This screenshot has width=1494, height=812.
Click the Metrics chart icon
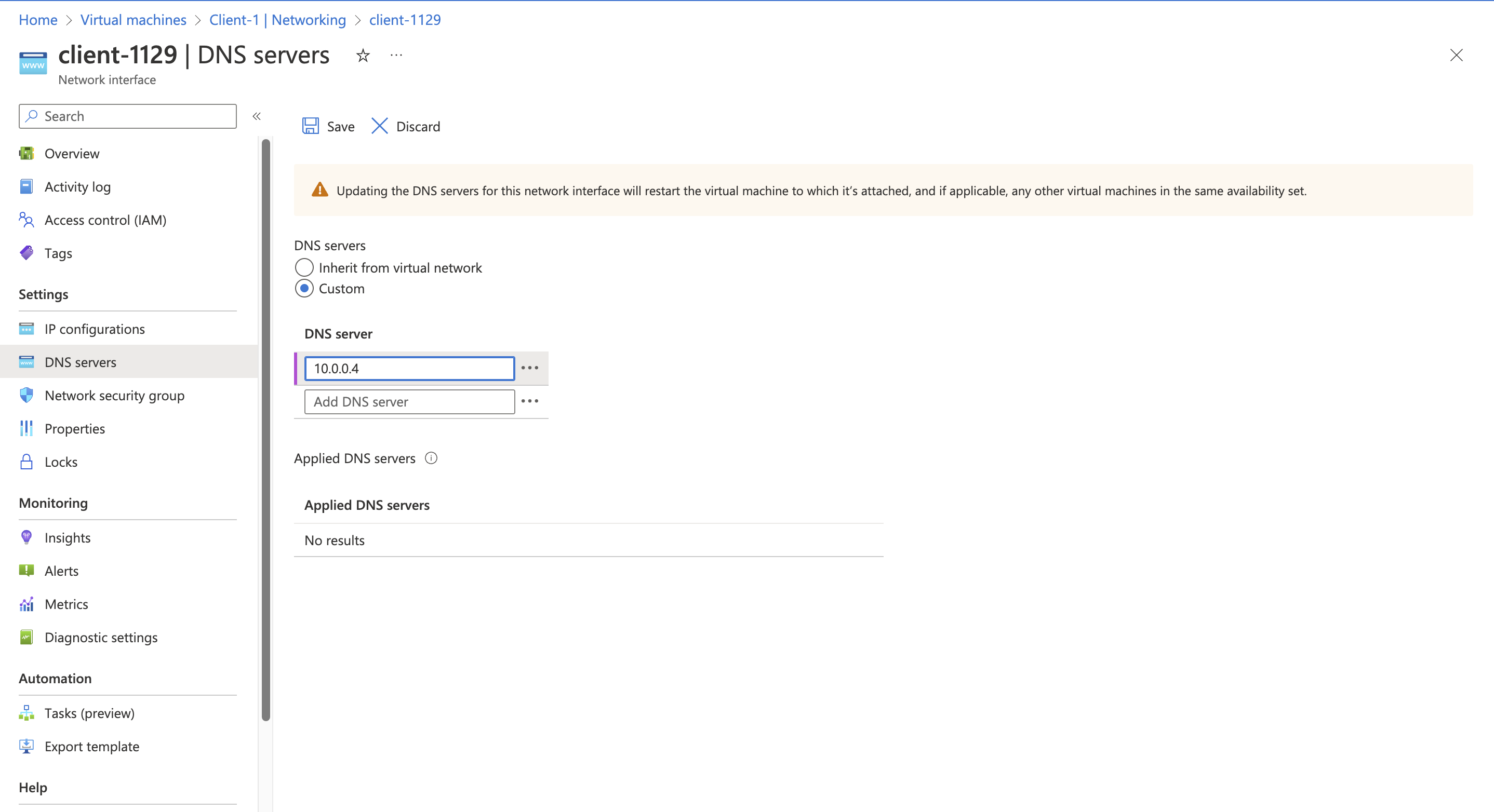[x=26, y=604]
